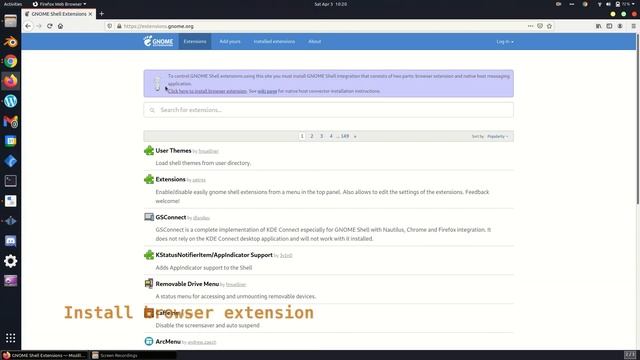Launch Terminal from the dock
Viewport: 640px width, 360px height.
click(11, 181)
